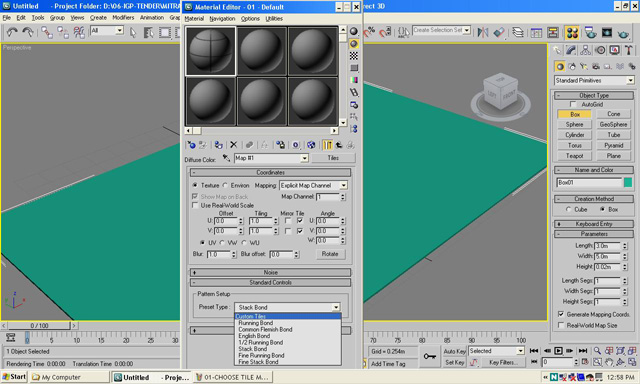
Task: Choose Running Bond from preset list
Action: [x=256, y=323]
